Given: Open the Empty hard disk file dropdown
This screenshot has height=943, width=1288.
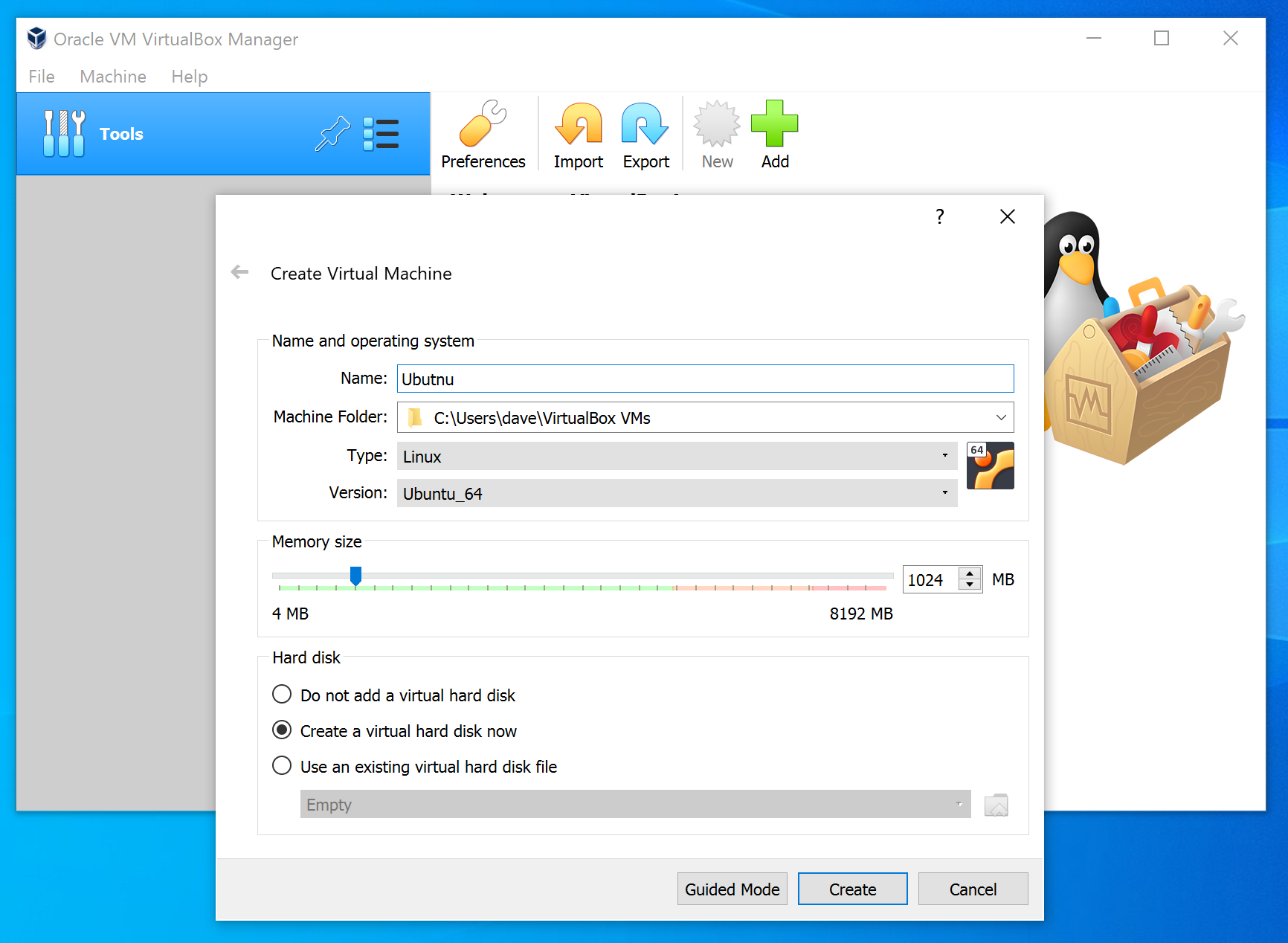Looking at the screenshot, I should click(635, 804).
